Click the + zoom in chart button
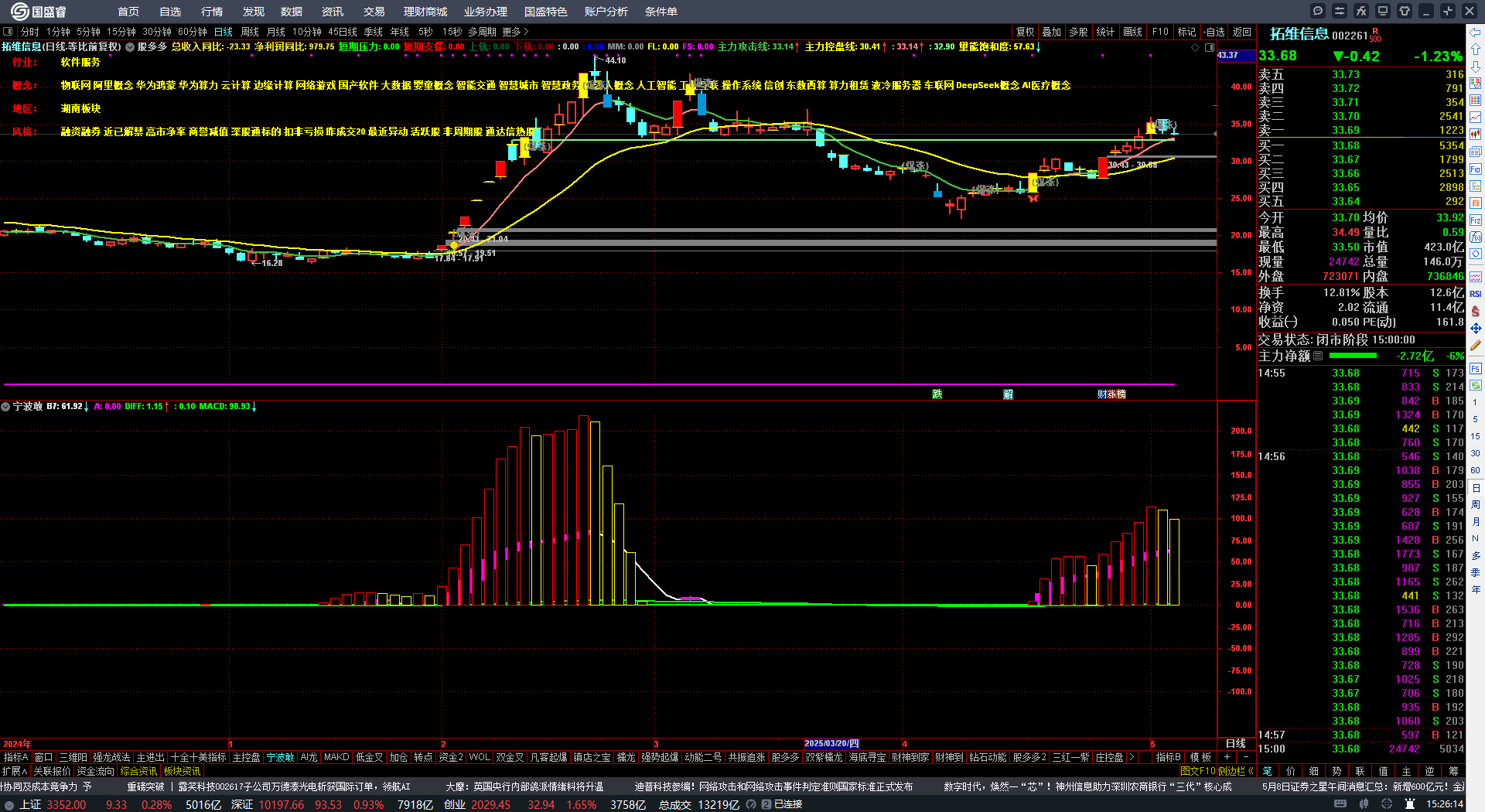Screen dimensions: 1485x812 click(1227, 757)
